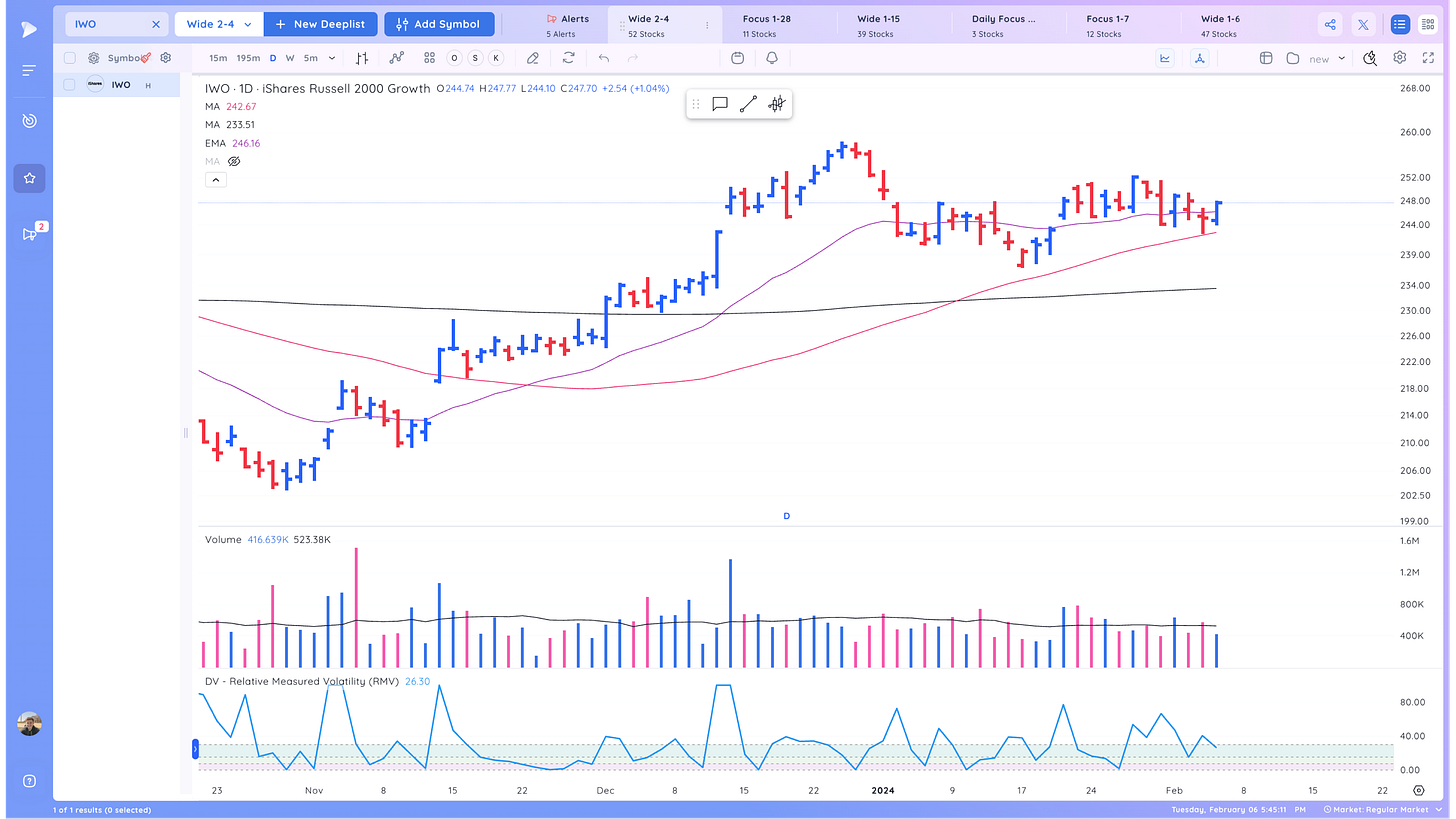The height and width of the screenshot is (819, 1456).
Task: Select the D daily timeframe
Action: click(x=273, y=58)
